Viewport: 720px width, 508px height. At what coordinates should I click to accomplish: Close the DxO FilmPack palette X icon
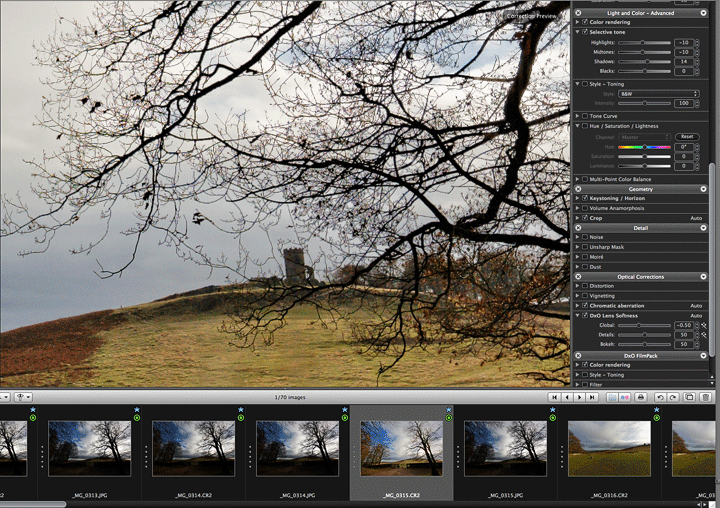pyautogui.click(x=578, y=356)
